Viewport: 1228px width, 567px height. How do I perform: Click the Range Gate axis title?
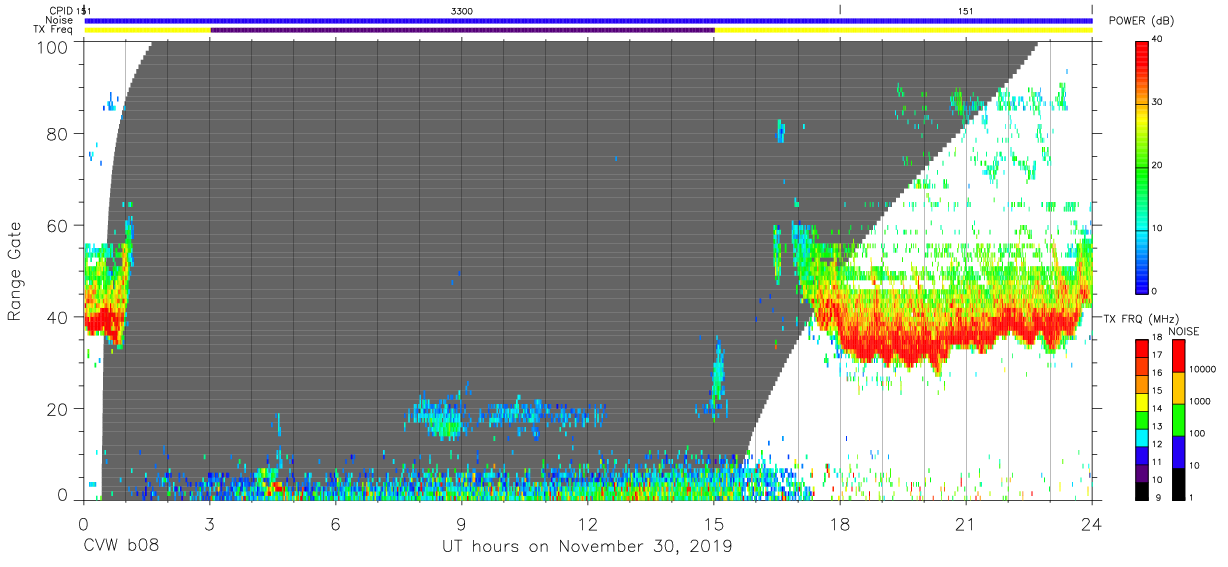coord(15,270)
